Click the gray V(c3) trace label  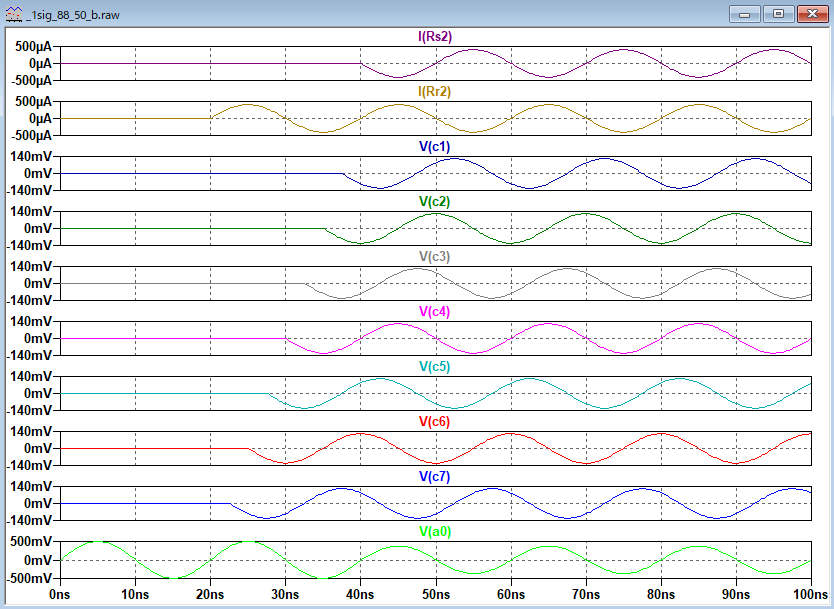(434, 256)
